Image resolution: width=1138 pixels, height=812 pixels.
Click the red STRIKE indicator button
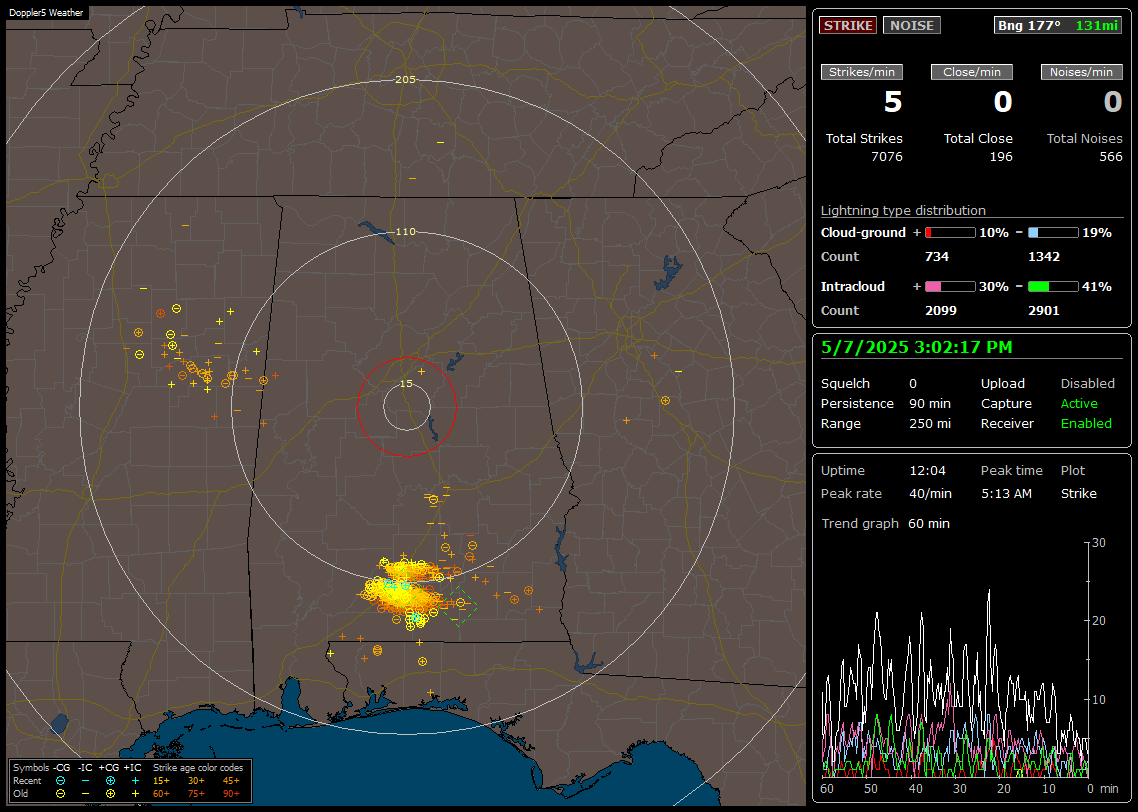(x=848, y=25)
